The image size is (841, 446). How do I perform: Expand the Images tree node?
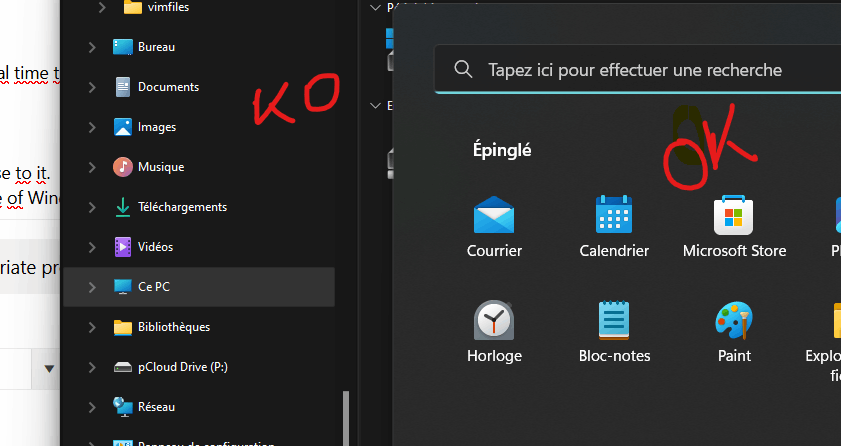coord(92,127)
